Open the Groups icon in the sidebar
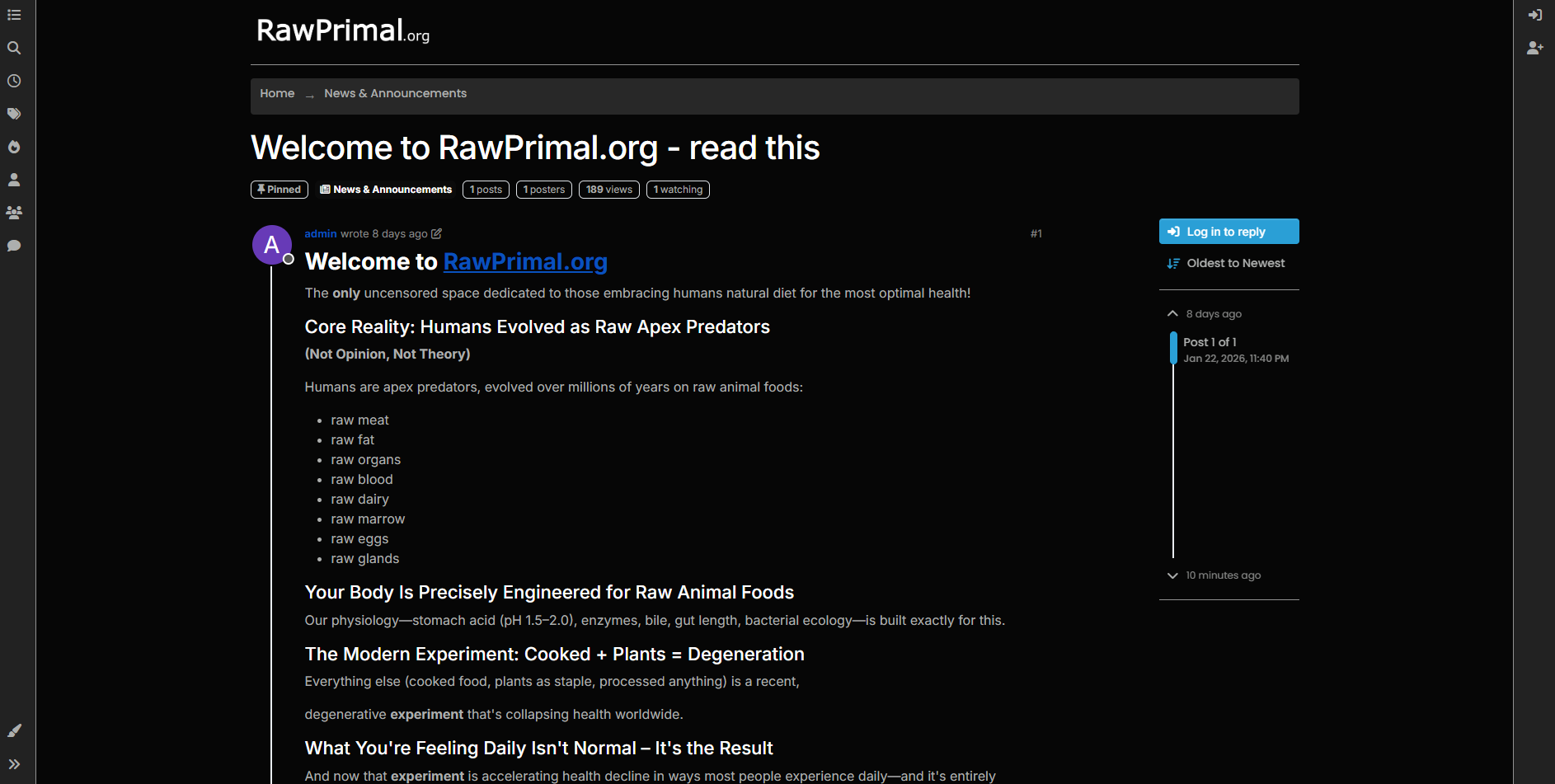This screenshot has height=784, width=1555. pos(14,213)
